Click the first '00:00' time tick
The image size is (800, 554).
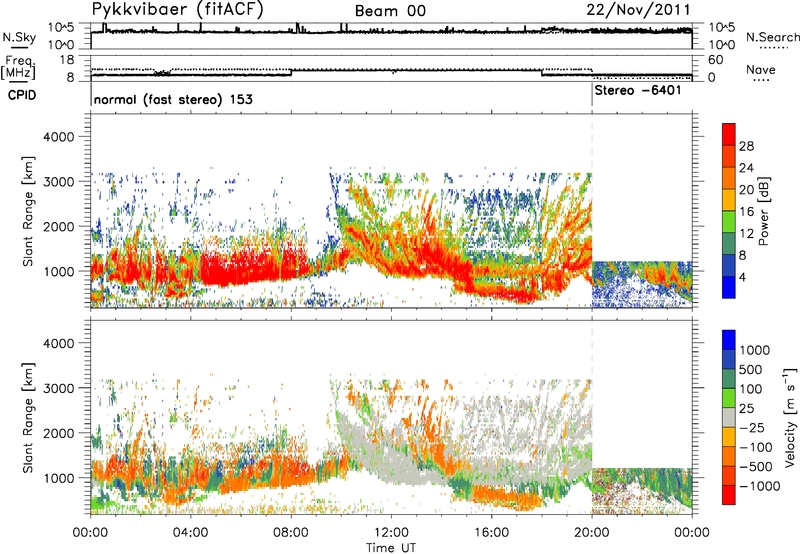90,533
